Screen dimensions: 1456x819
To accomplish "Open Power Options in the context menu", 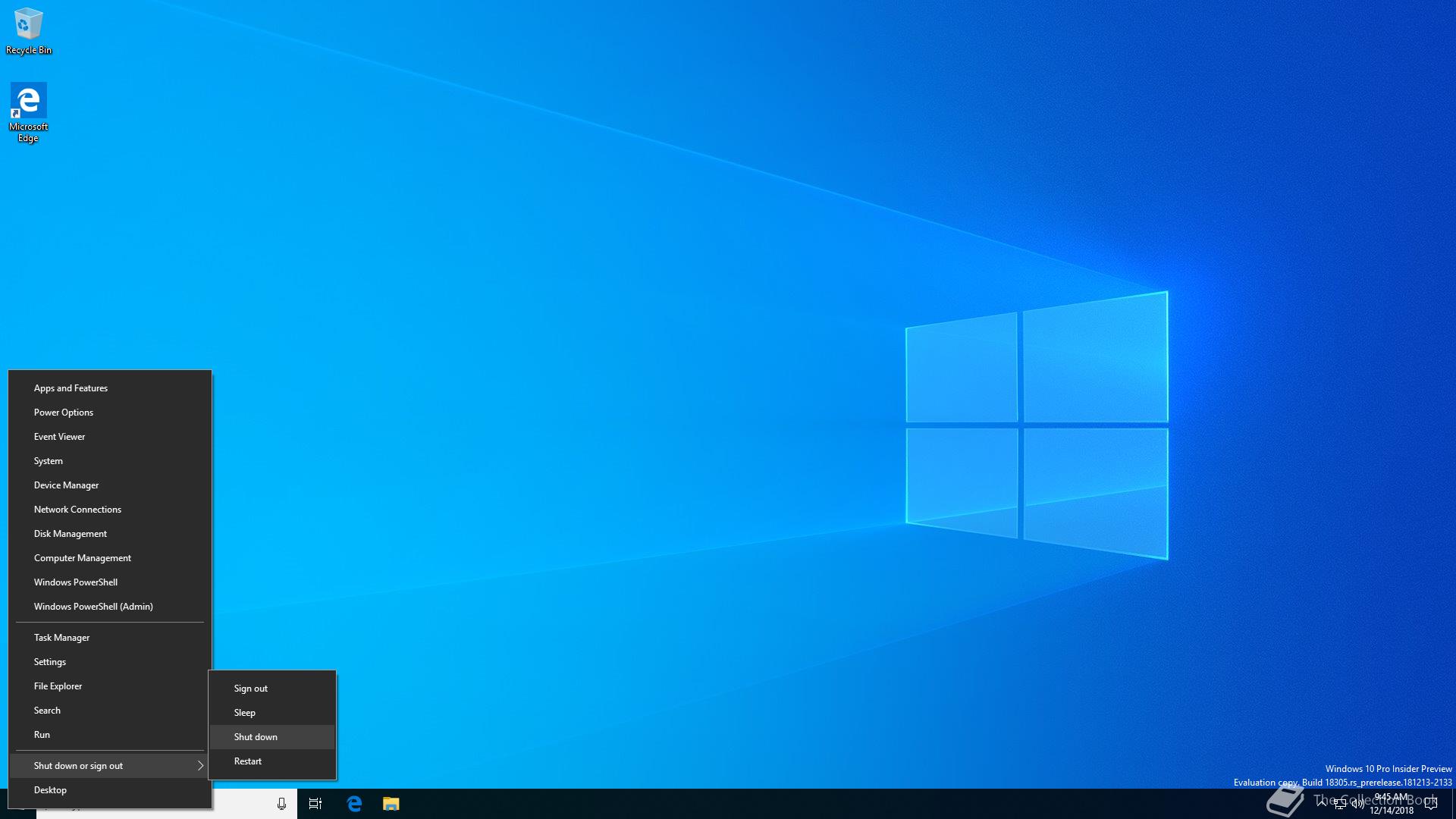I will click(x=110, y=413).
